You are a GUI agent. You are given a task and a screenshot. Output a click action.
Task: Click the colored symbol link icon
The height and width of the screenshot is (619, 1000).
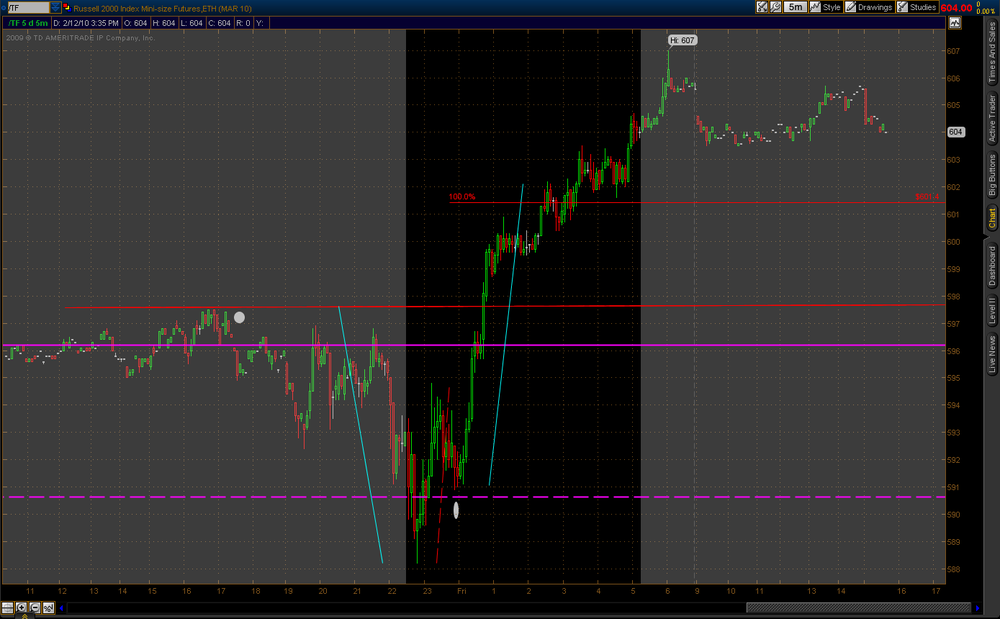pyautogui.click(x=66, y=8)
